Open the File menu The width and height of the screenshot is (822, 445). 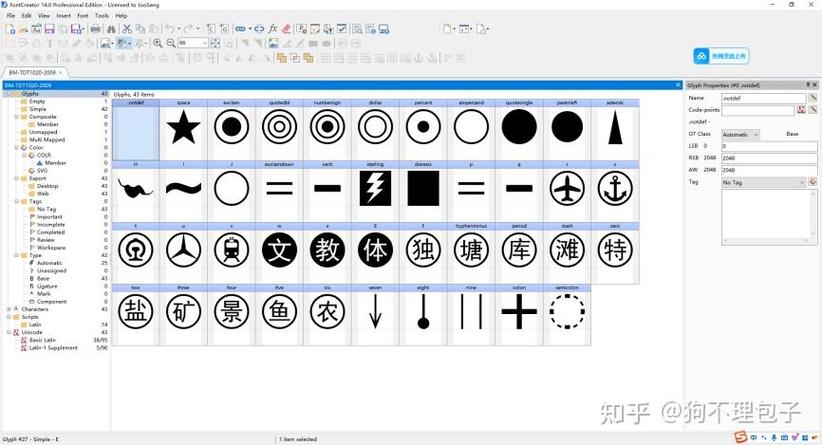click(10, 16)
